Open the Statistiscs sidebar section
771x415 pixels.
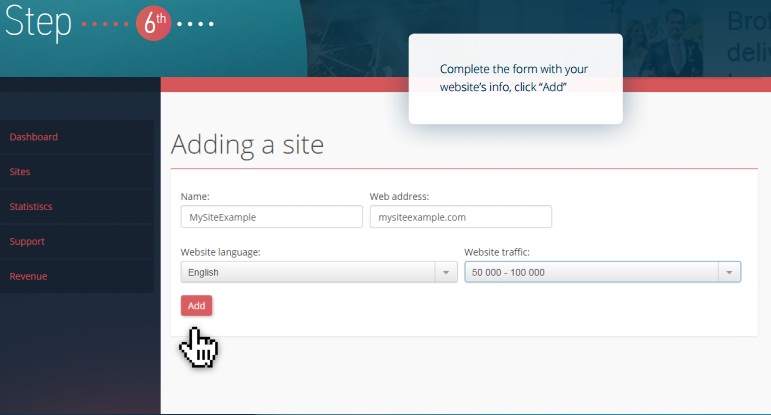31,207
